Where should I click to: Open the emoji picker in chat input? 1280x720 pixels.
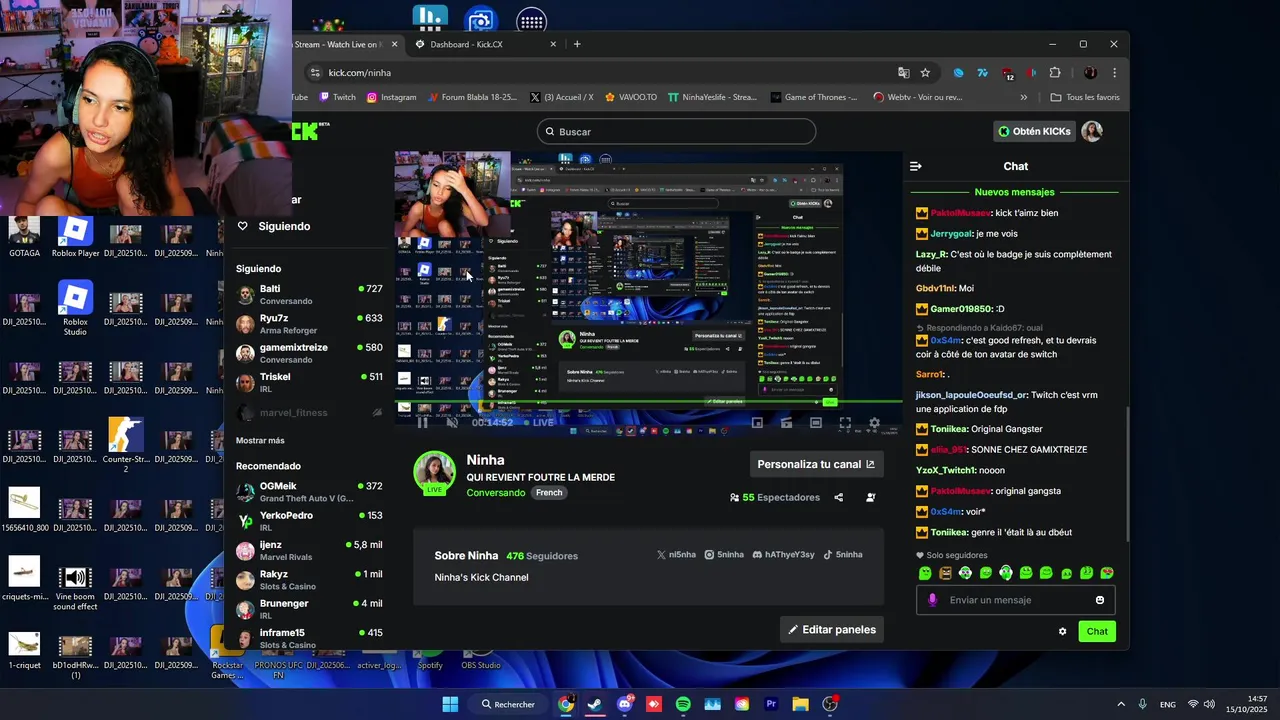coord(1100,600)
